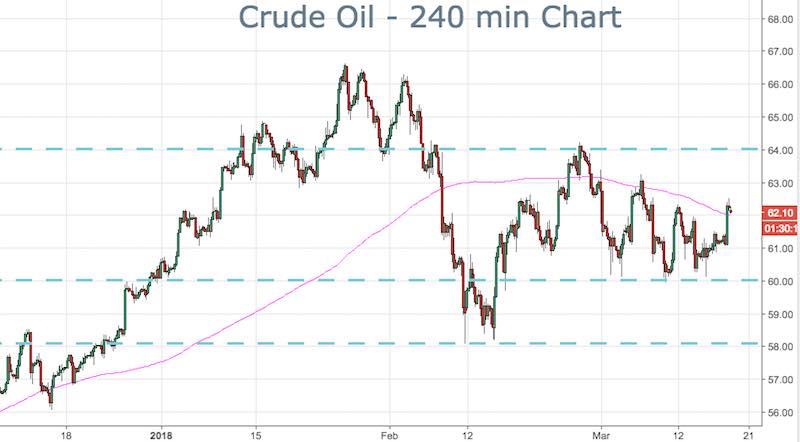Click the 56.00 price axis label
The height and width of the screenshot is (442, 800).
(x=777, y=412)
